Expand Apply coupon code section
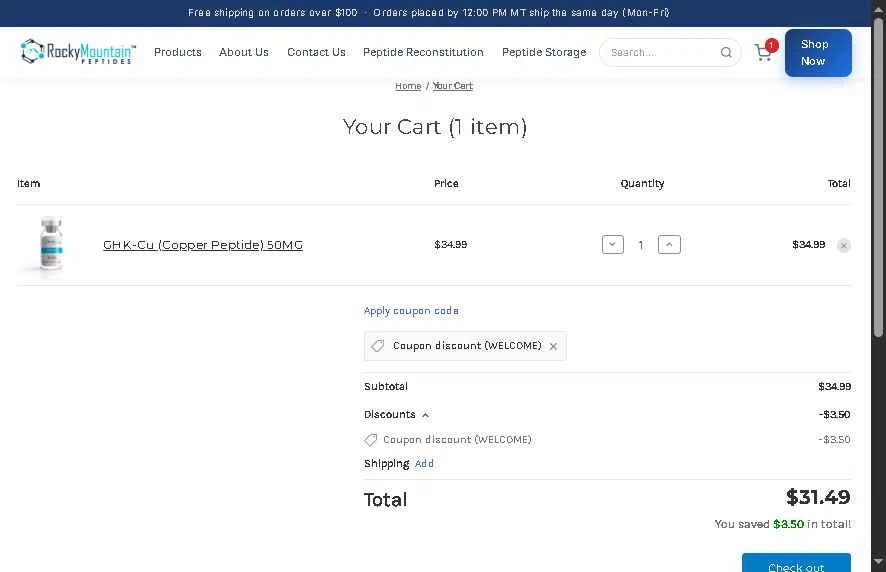886x572 pixels. [411, 311]
